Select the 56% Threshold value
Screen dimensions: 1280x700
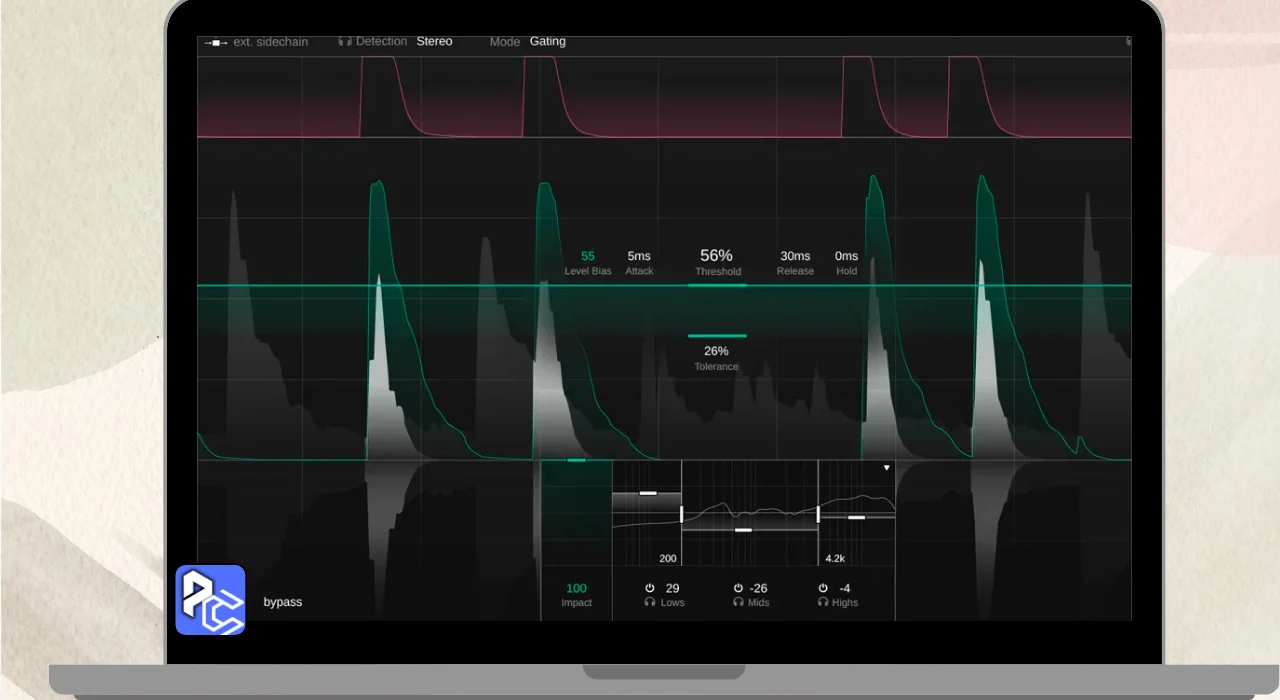(716, 256)
